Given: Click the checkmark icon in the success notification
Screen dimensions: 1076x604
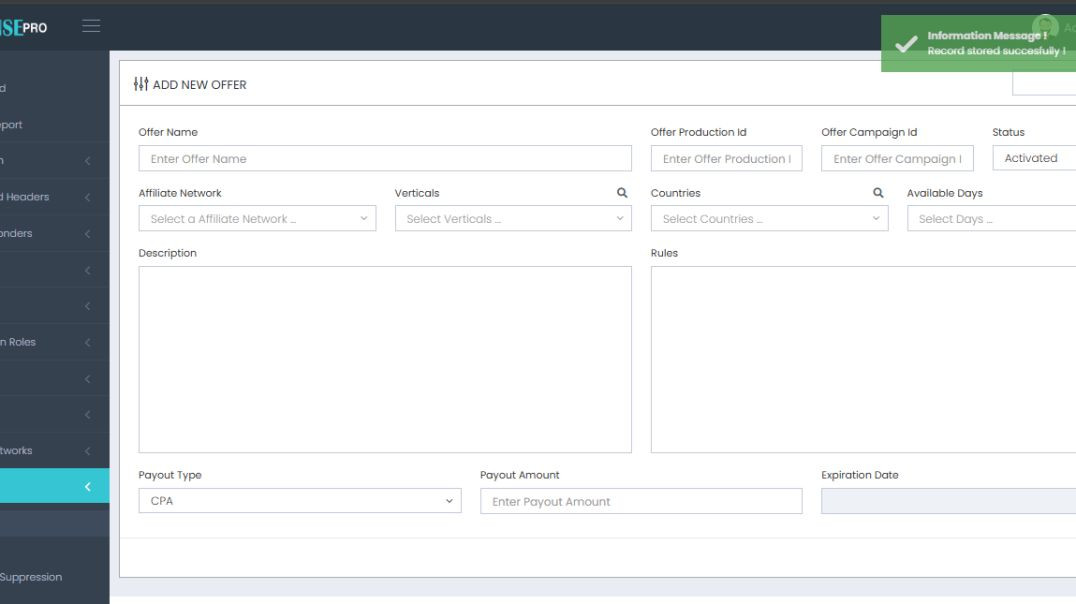Looking at the screenshot, I should click(904, 43).
